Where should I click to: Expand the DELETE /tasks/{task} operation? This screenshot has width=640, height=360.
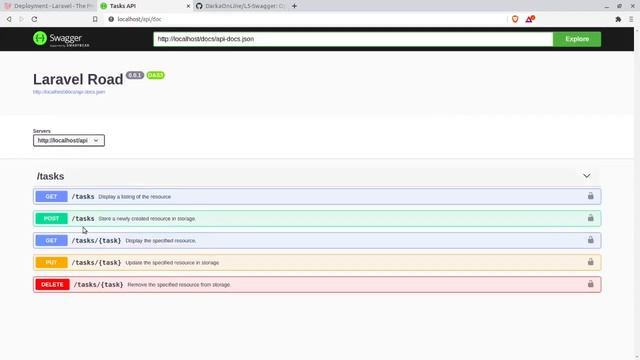coord(317,284)
